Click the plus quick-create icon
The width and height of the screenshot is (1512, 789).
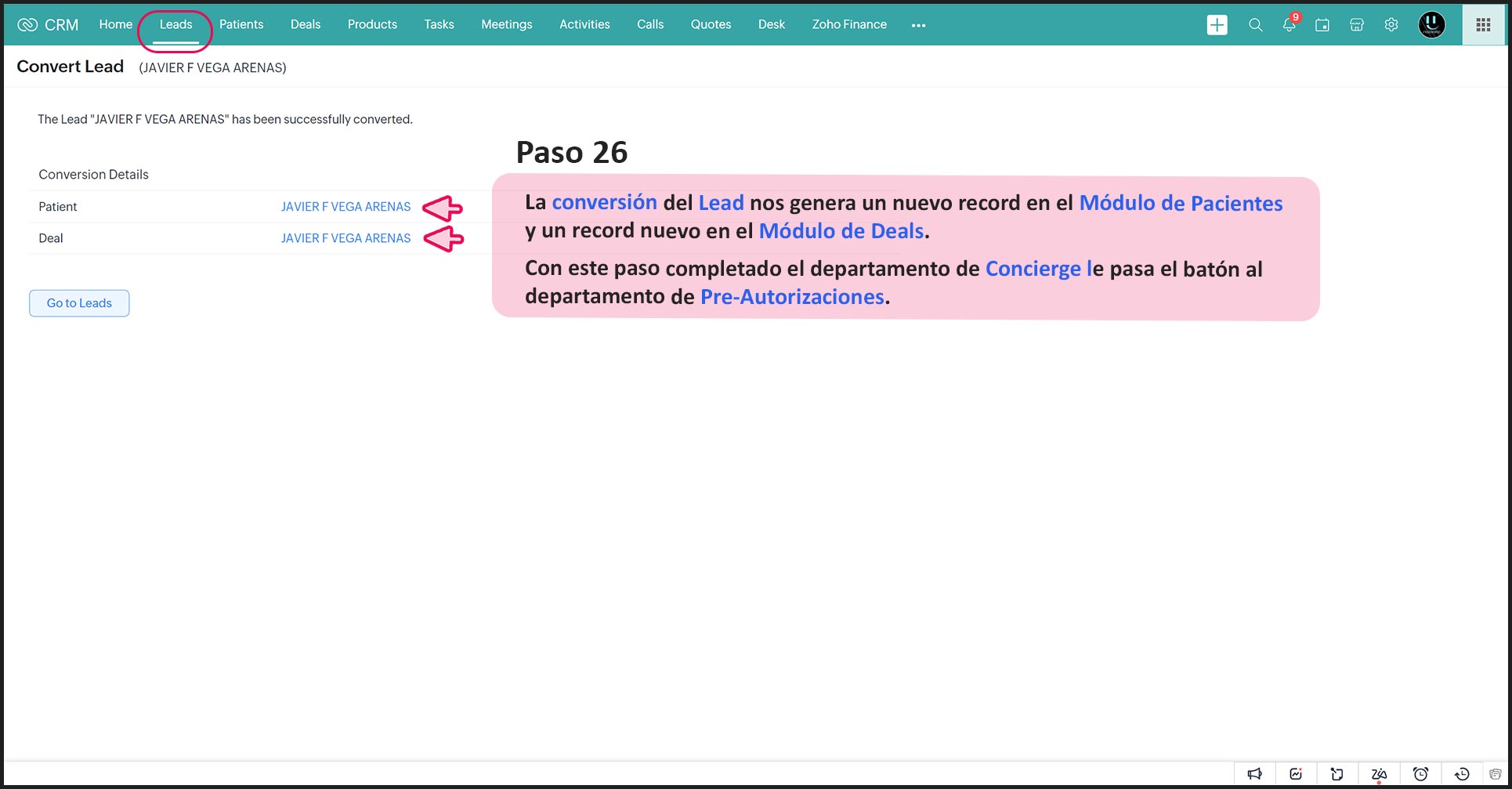[x=1217, y=25]
